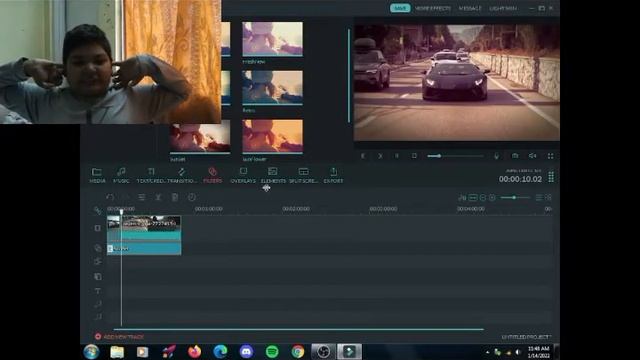Take a snapshot with camera icon
This screenshot has width=640, height=360.
click(515, 156)
